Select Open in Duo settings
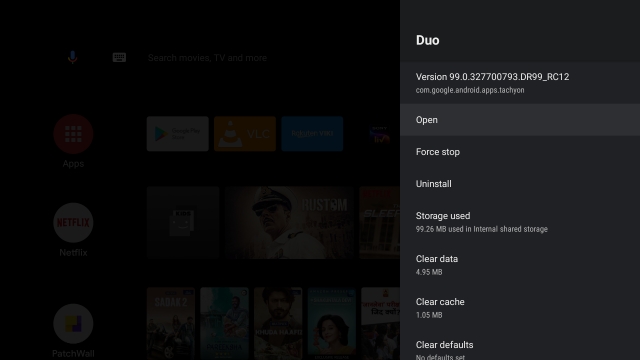The image size is (640, 360). point(520,120)
